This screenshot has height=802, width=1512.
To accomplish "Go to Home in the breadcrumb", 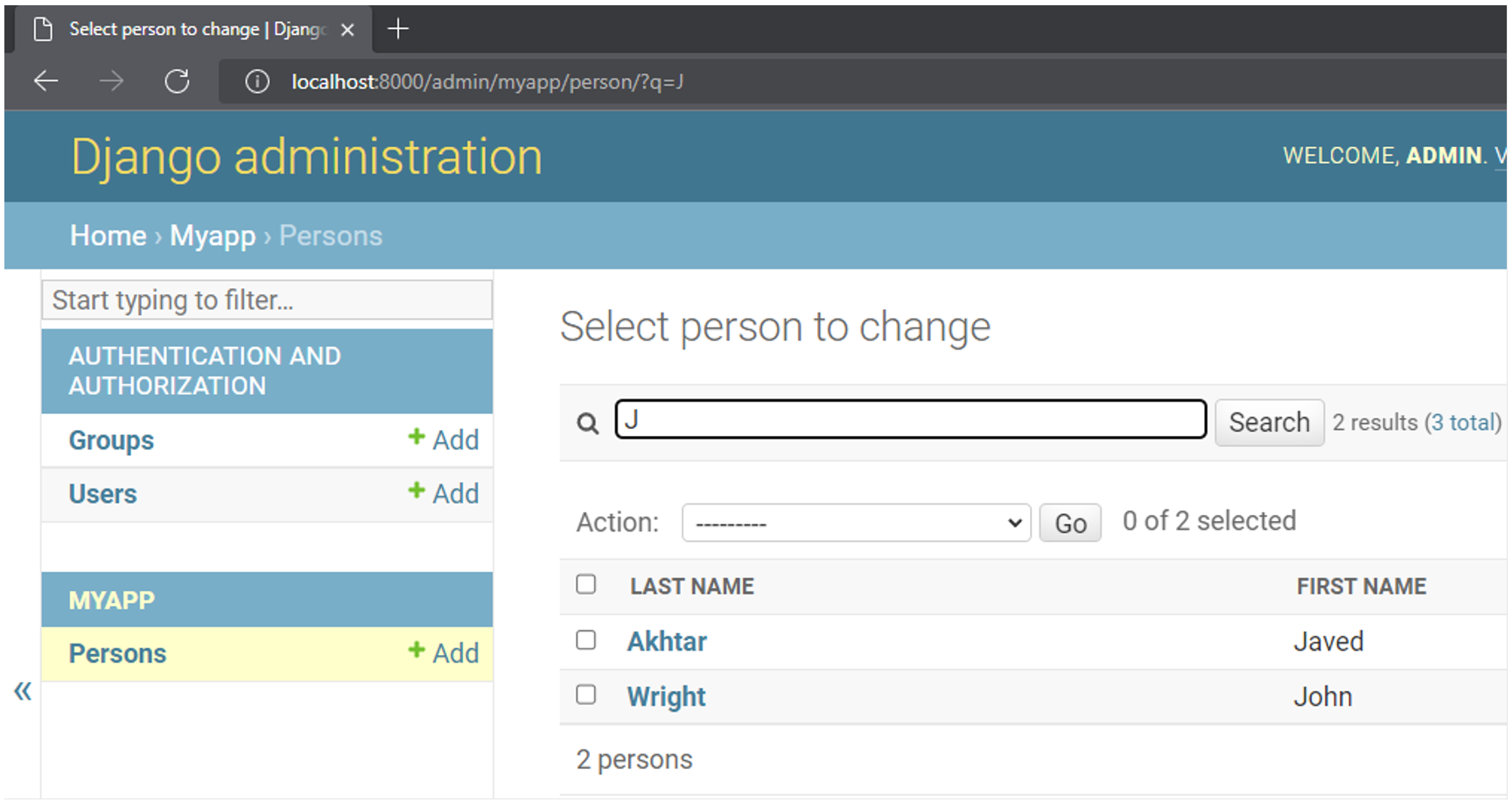I will coord(108,236).
